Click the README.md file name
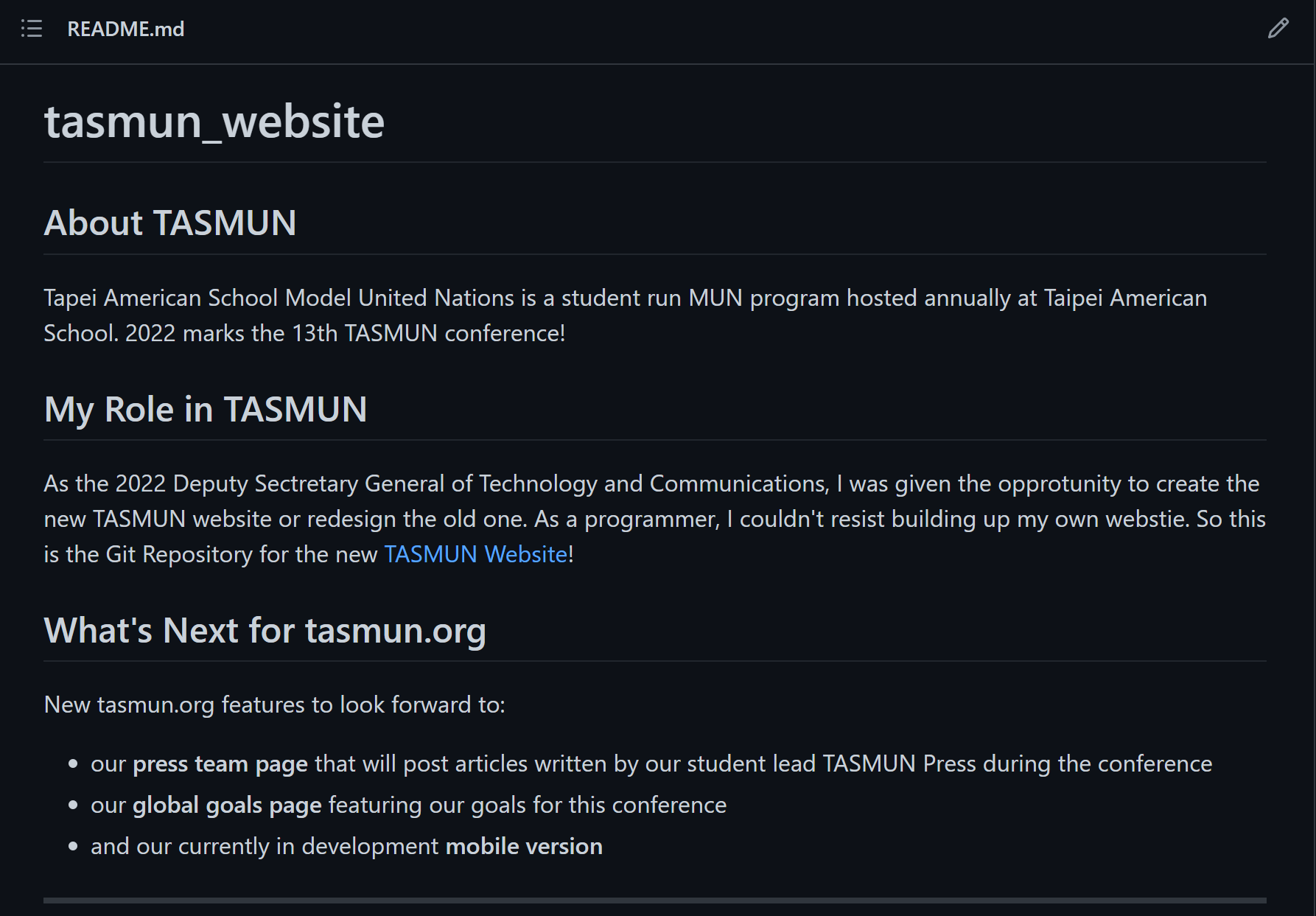Viewport: 1316px width, 916px height. 126,29
